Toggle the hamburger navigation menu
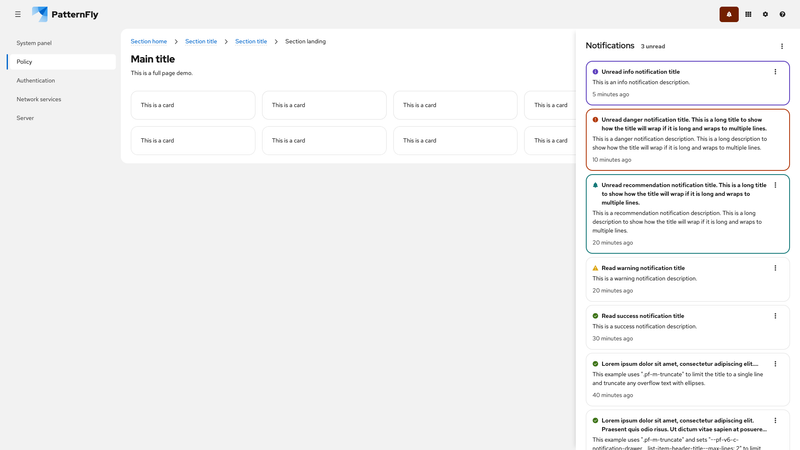 click(18, 14)
